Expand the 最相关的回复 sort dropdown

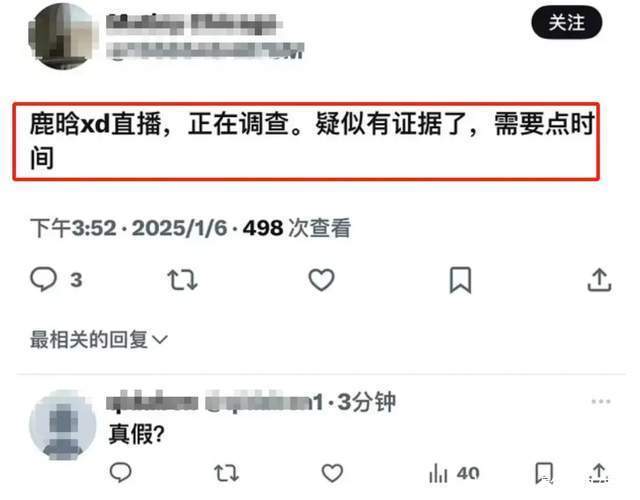click(99, 340)
